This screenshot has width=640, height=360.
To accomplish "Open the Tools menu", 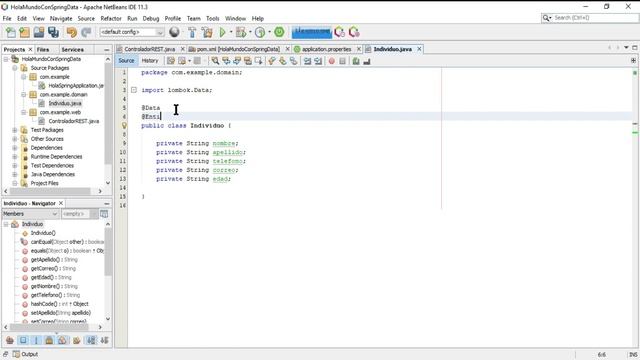I will pos(212,18).
